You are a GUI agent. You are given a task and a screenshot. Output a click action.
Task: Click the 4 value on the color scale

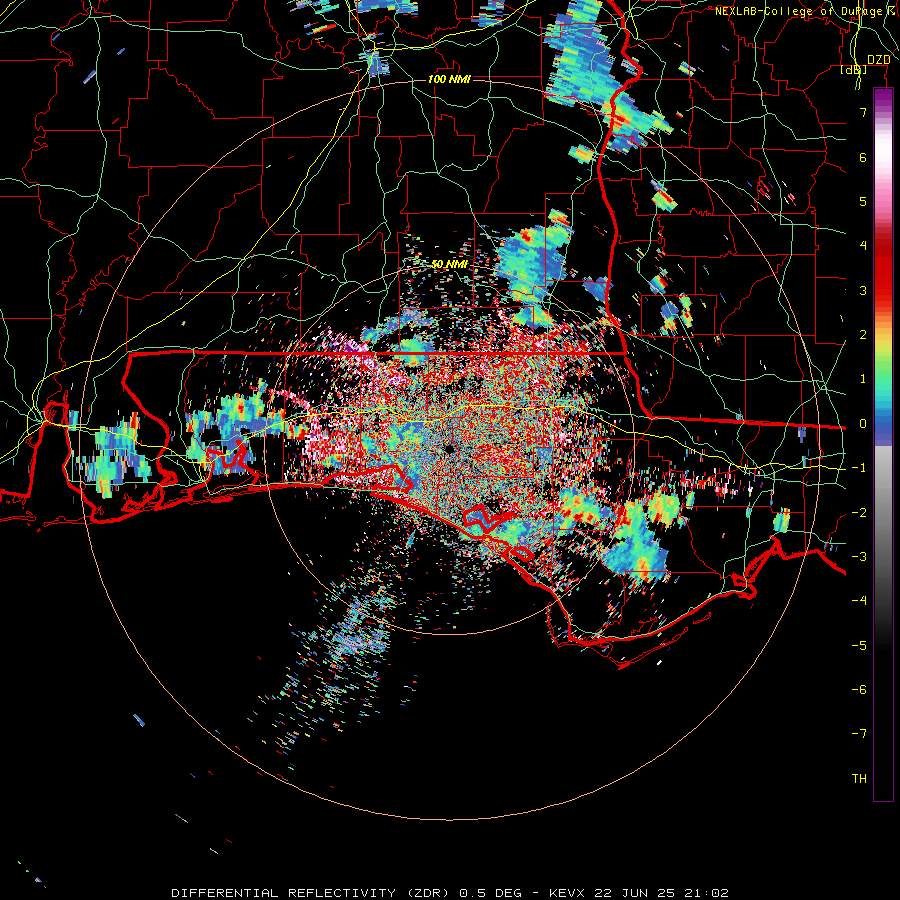click(863, 246)
